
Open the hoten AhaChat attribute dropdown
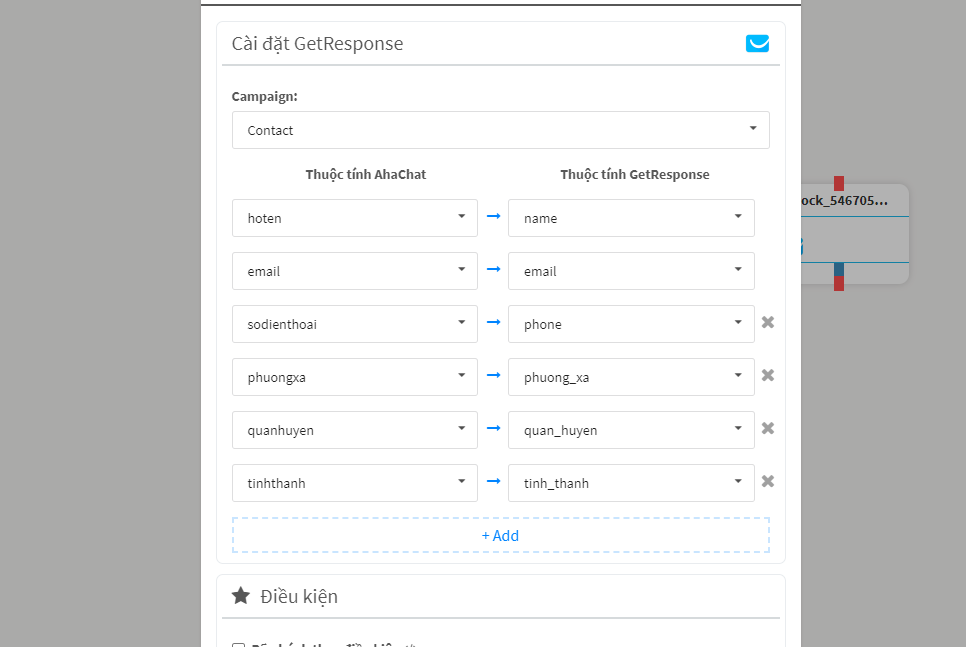point(355,218)
